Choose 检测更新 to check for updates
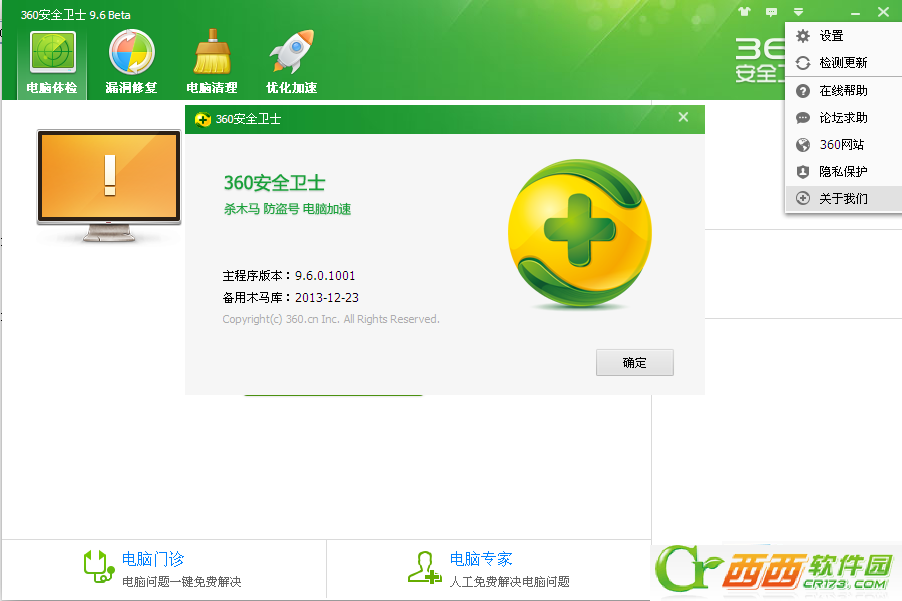The height and width of the screenshot is (601, 902). [x=843, y=63]
